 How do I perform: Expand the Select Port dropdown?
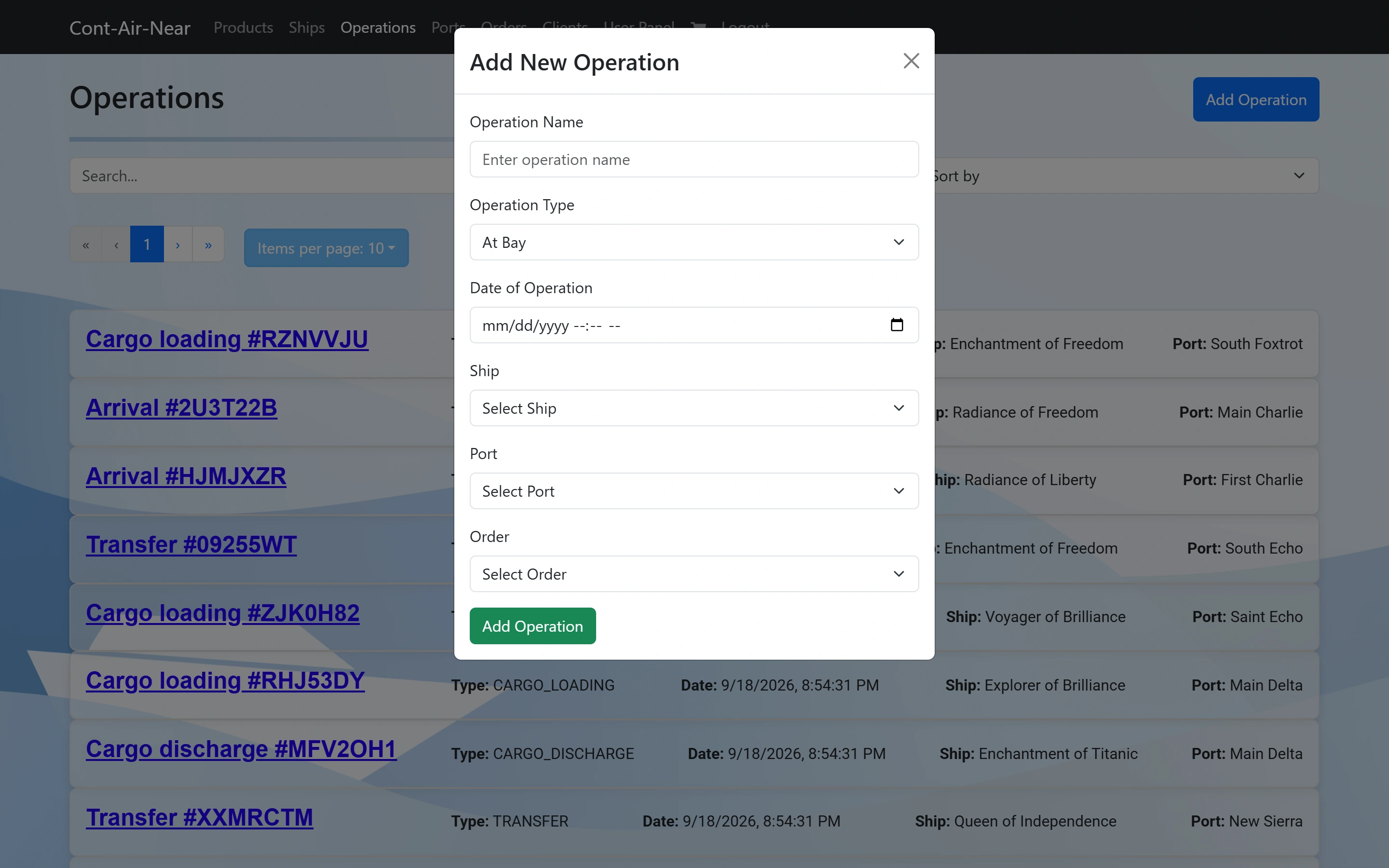pos(694,491)
